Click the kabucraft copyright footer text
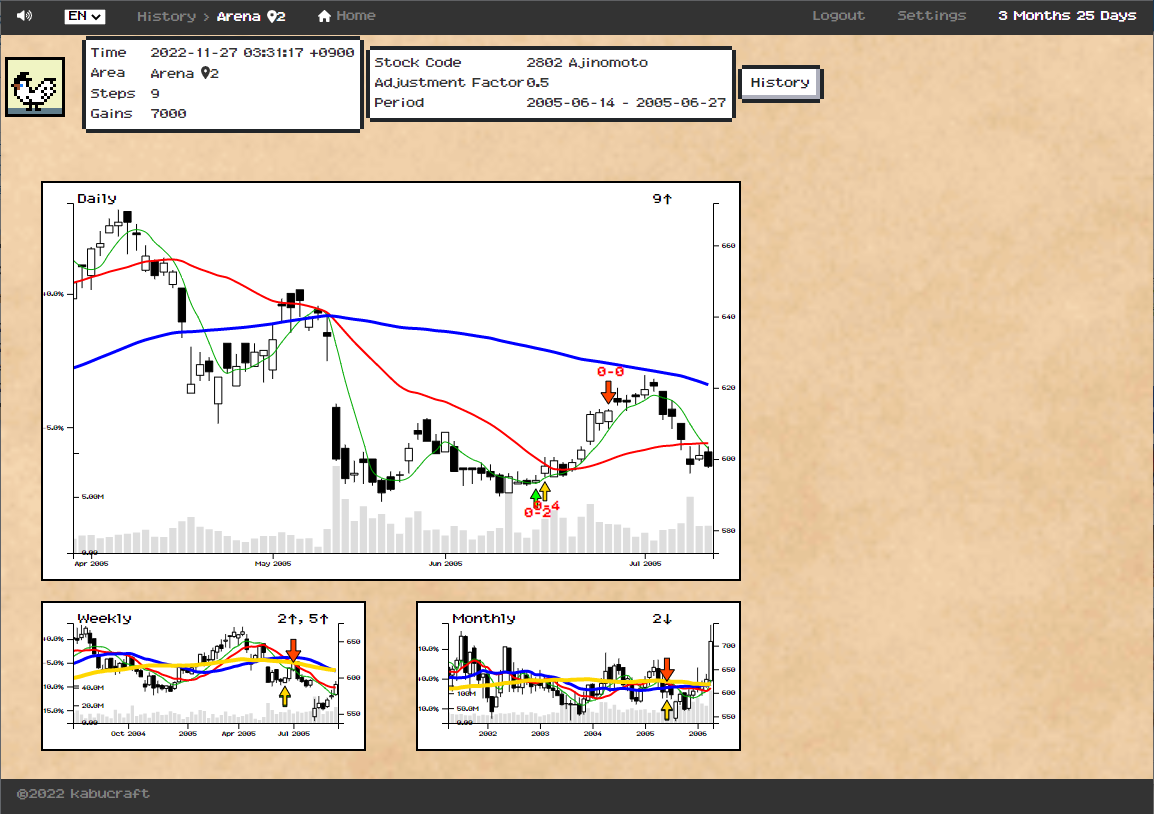The height and width of the screenshot is (814, 1154). pos(83,794)
